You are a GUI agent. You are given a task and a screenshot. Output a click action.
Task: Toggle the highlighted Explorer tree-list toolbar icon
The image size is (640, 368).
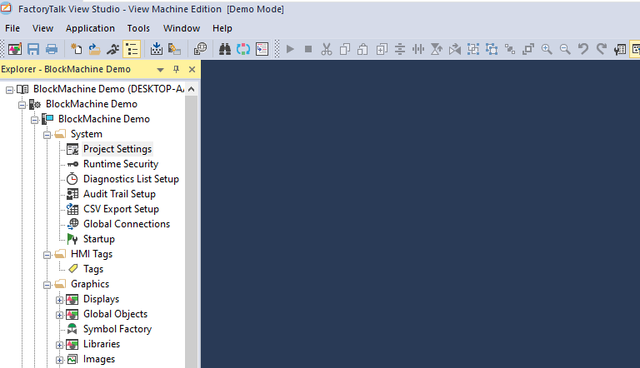pos(132,49)
